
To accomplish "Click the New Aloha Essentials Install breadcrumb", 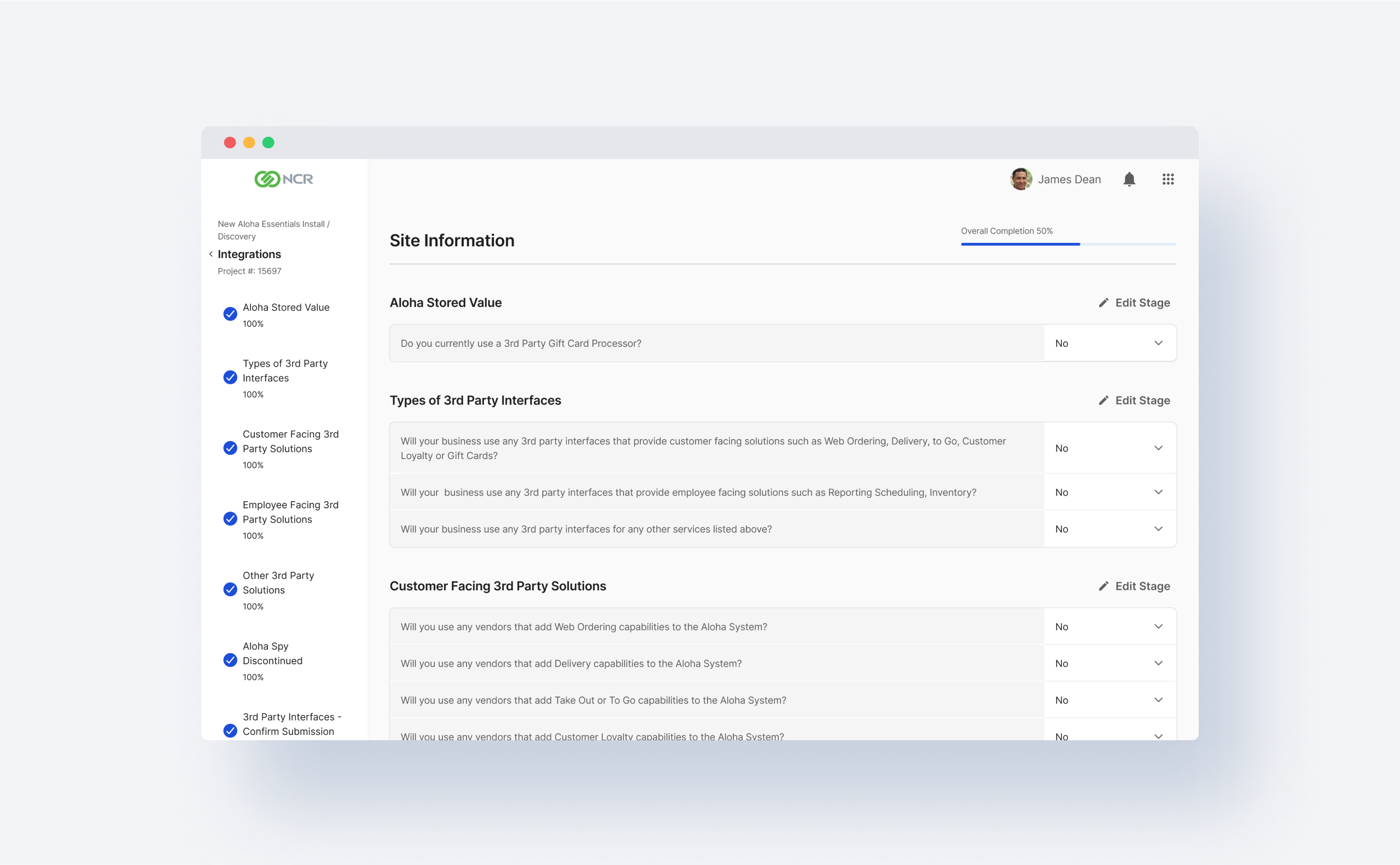I will click(x=271, y=224).
